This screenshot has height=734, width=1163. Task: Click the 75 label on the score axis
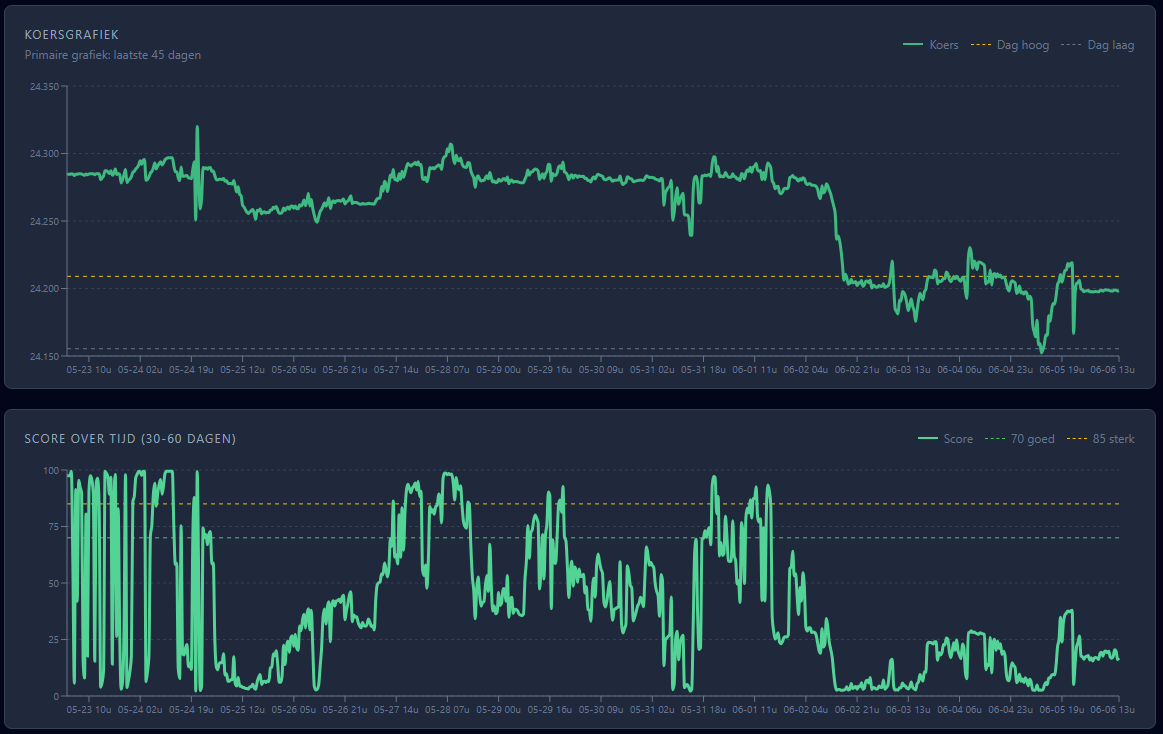point(53,527)
